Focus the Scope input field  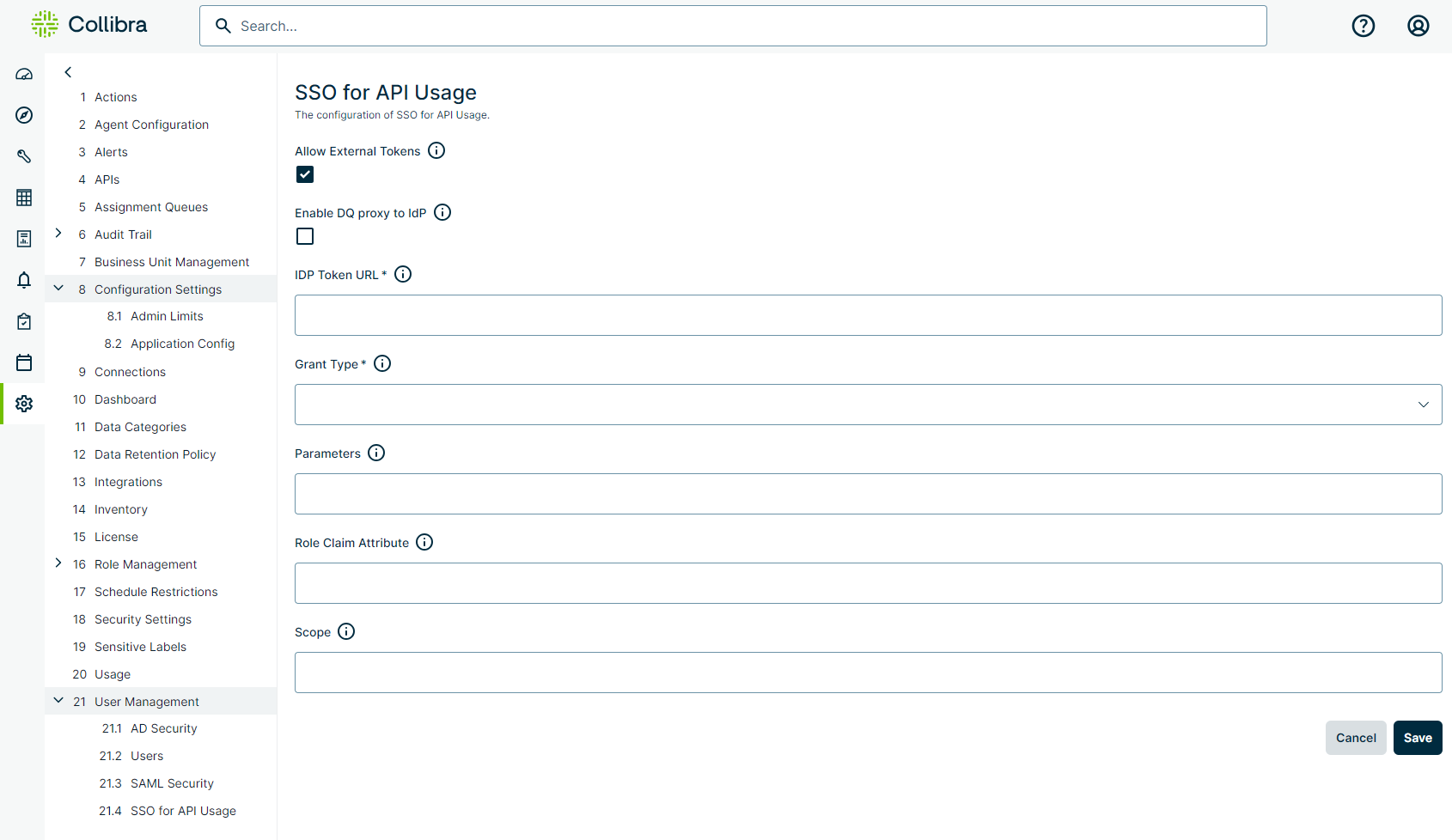click(x=868, y=673)
